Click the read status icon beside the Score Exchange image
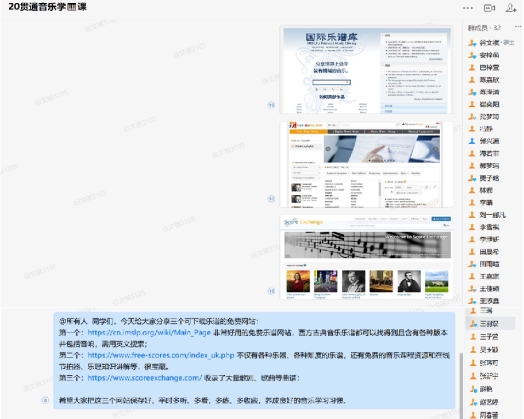Screen dimensions: 524x419 pyautogui.click(x=271, y=291)
